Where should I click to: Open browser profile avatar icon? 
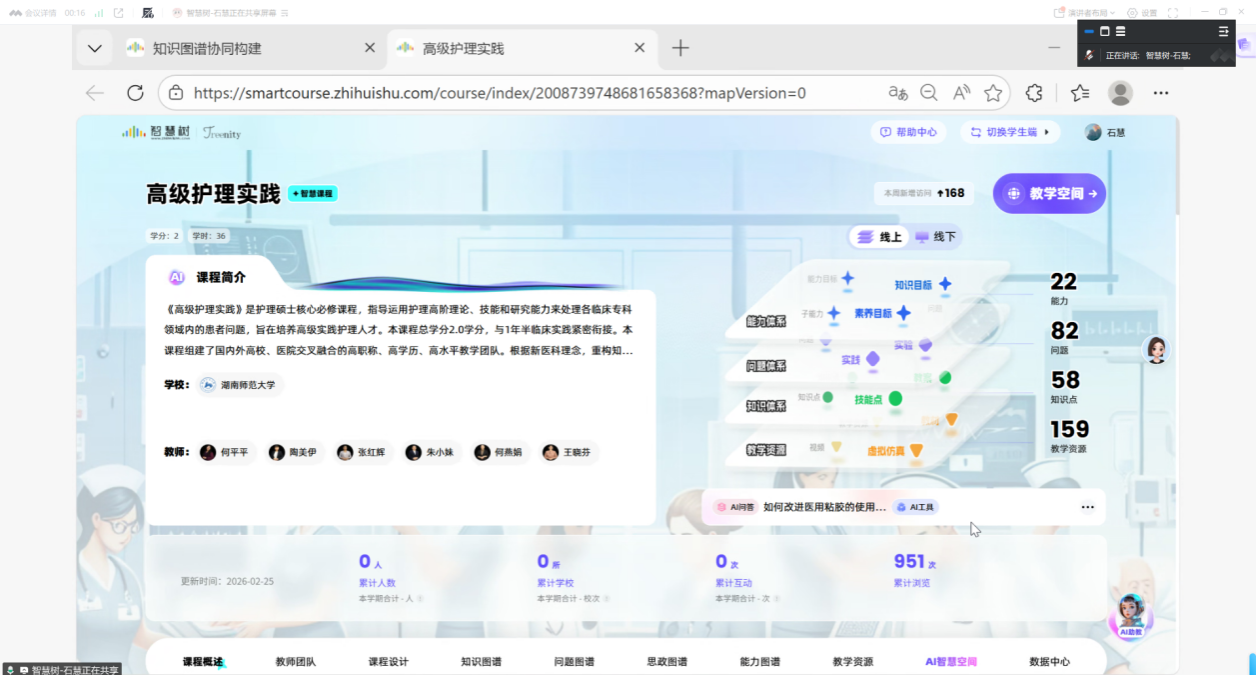click(1120, 93)
